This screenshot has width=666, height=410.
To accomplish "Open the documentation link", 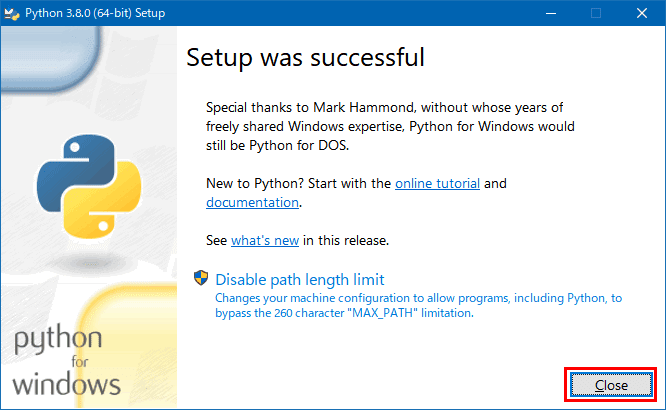I will (x=252, y=203).
